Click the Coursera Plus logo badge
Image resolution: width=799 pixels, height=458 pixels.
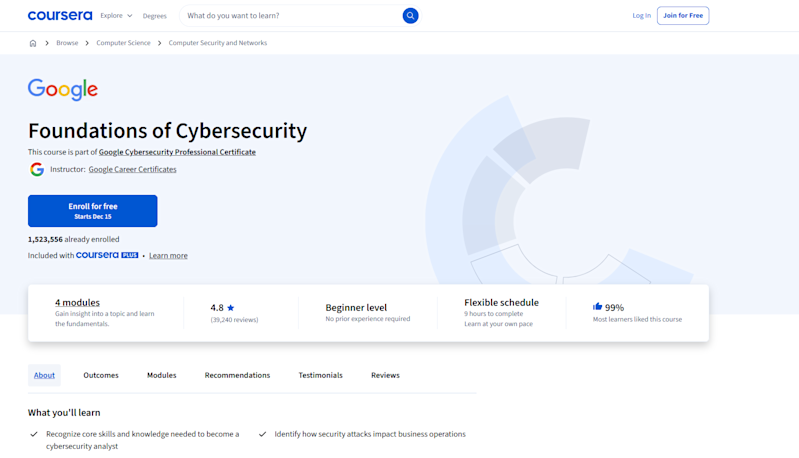(x=107, y=255)
